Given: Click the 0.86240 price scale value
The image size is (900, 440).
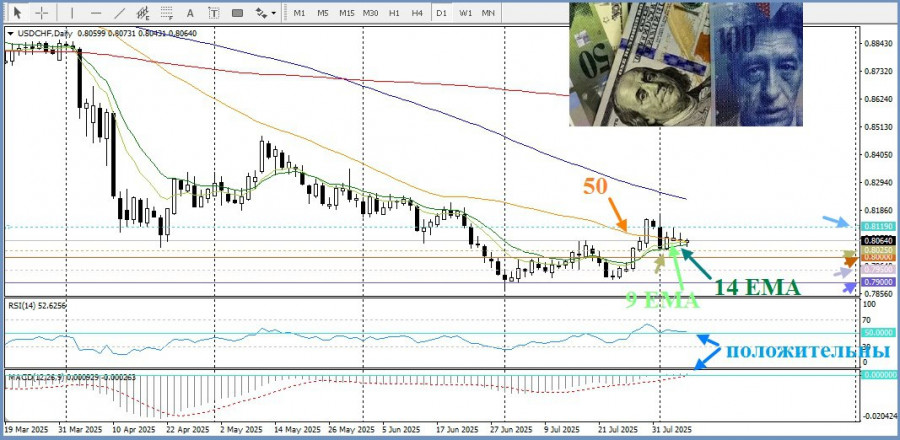Looking at the screenshot, I should point(879,100).
